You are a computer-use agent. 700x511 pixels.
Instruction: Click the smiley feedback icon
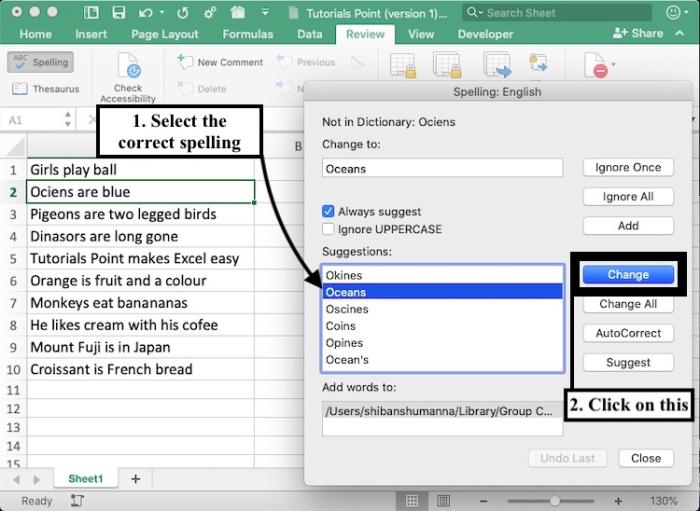coord(673,12)
